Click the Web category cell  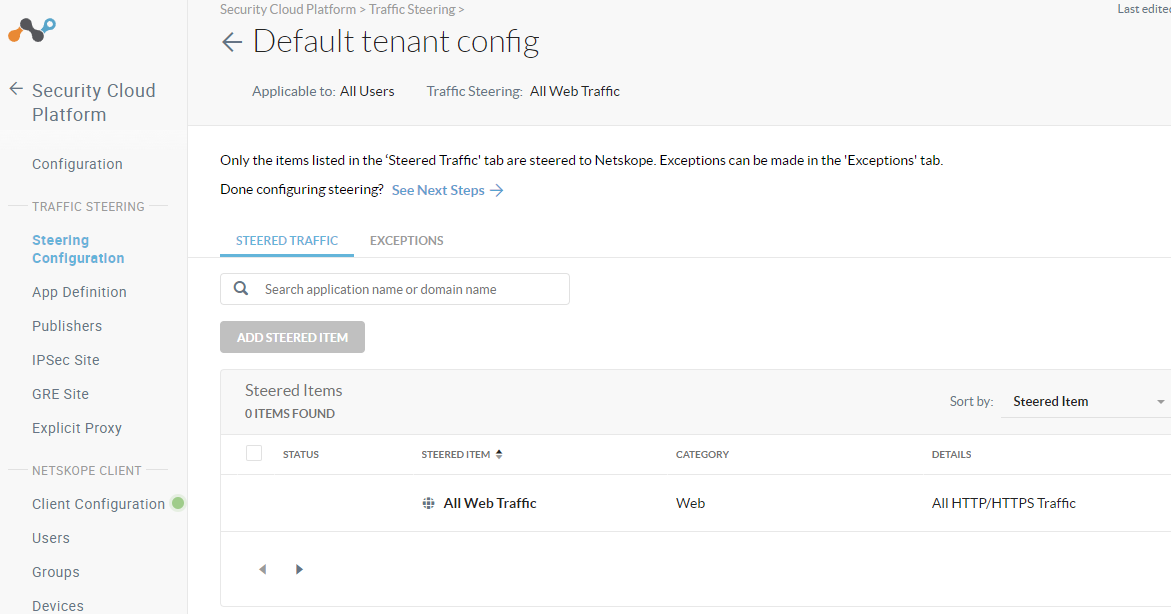[x=690, y=503]
